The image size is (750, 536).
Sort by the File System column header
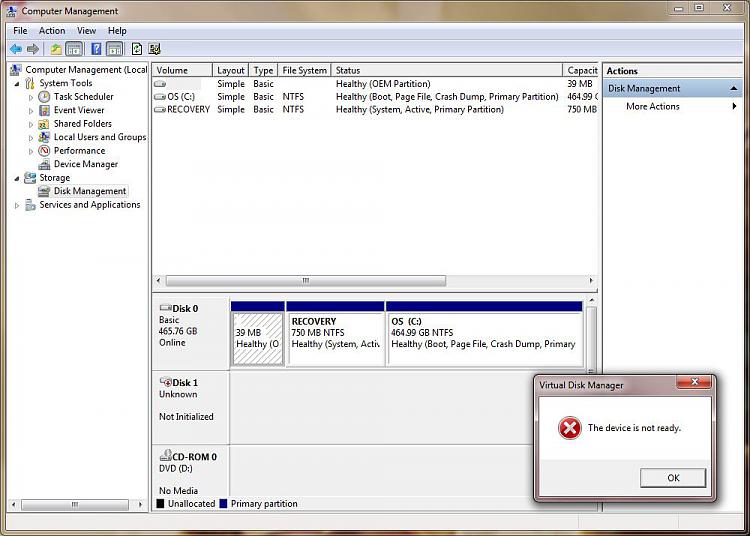point(304,70)
